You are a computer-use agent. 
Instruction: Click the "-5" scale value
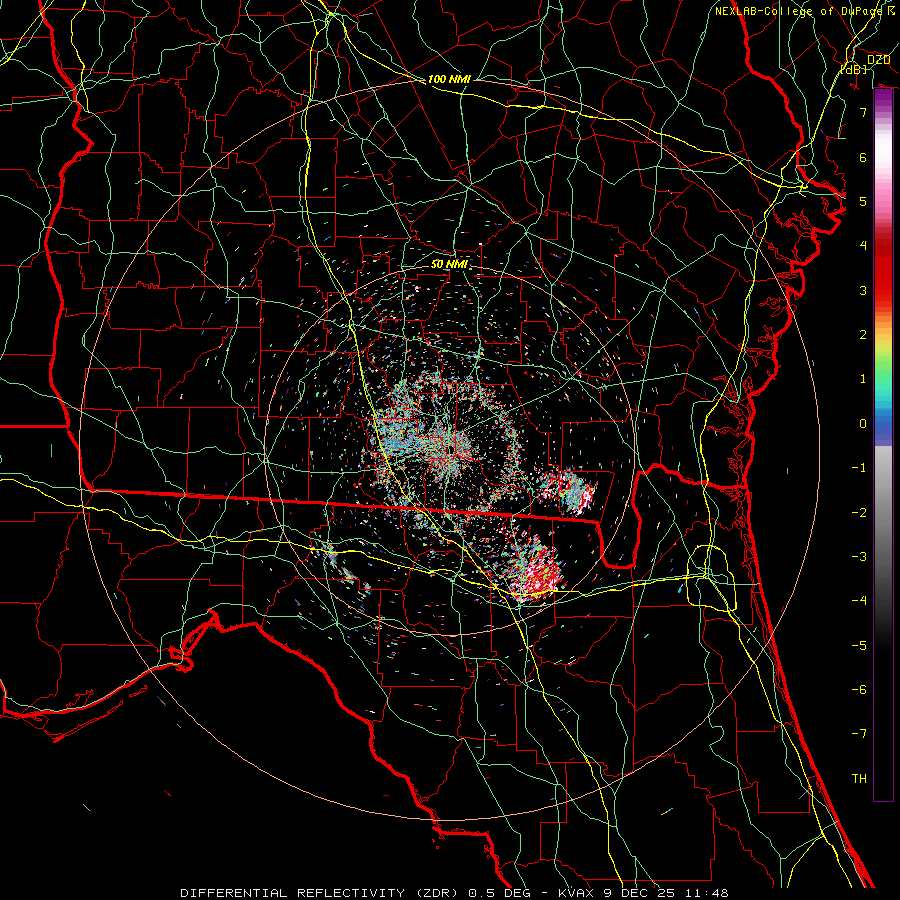click(x=859, y=646)
